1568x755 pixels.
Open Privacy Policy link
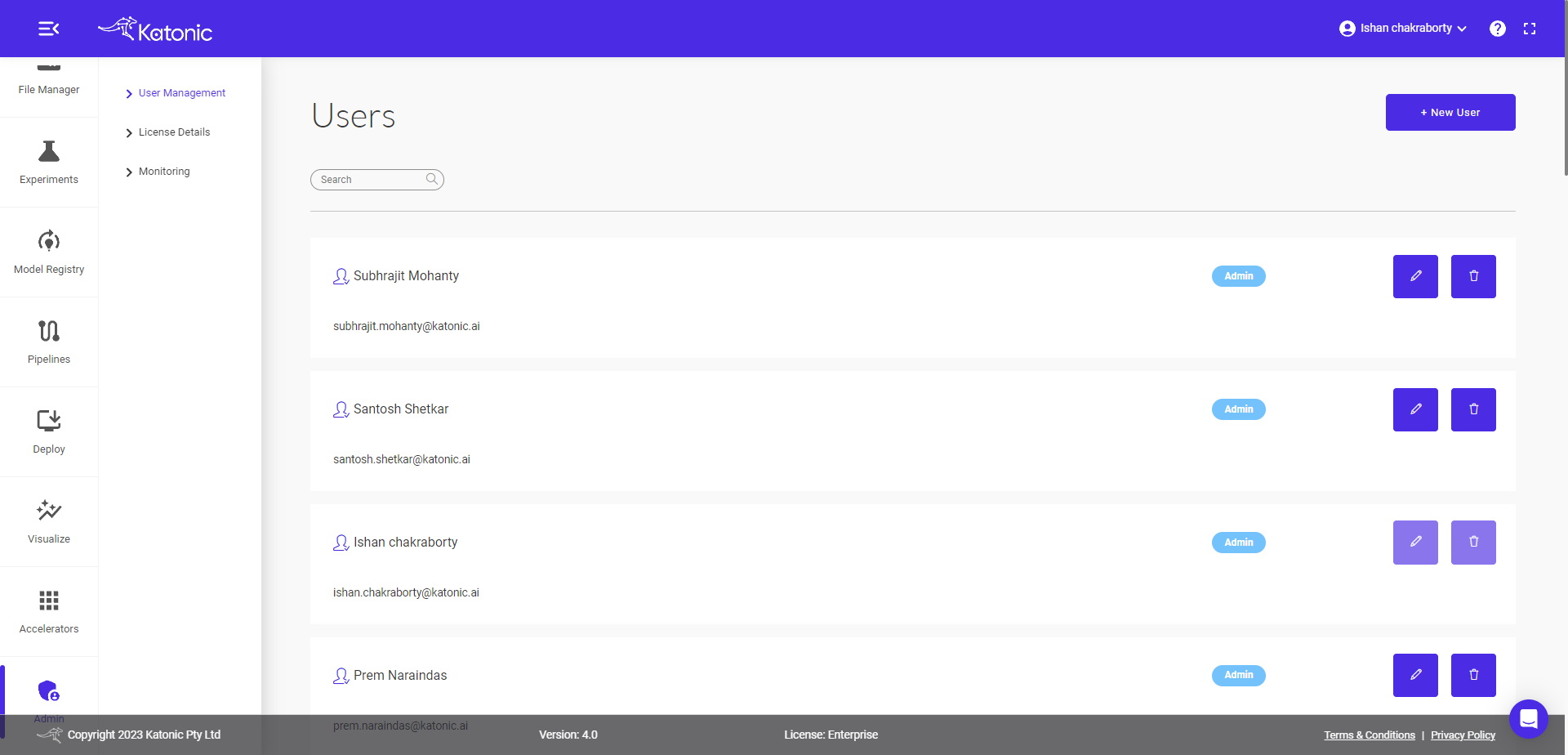(x=1463, y=735)
